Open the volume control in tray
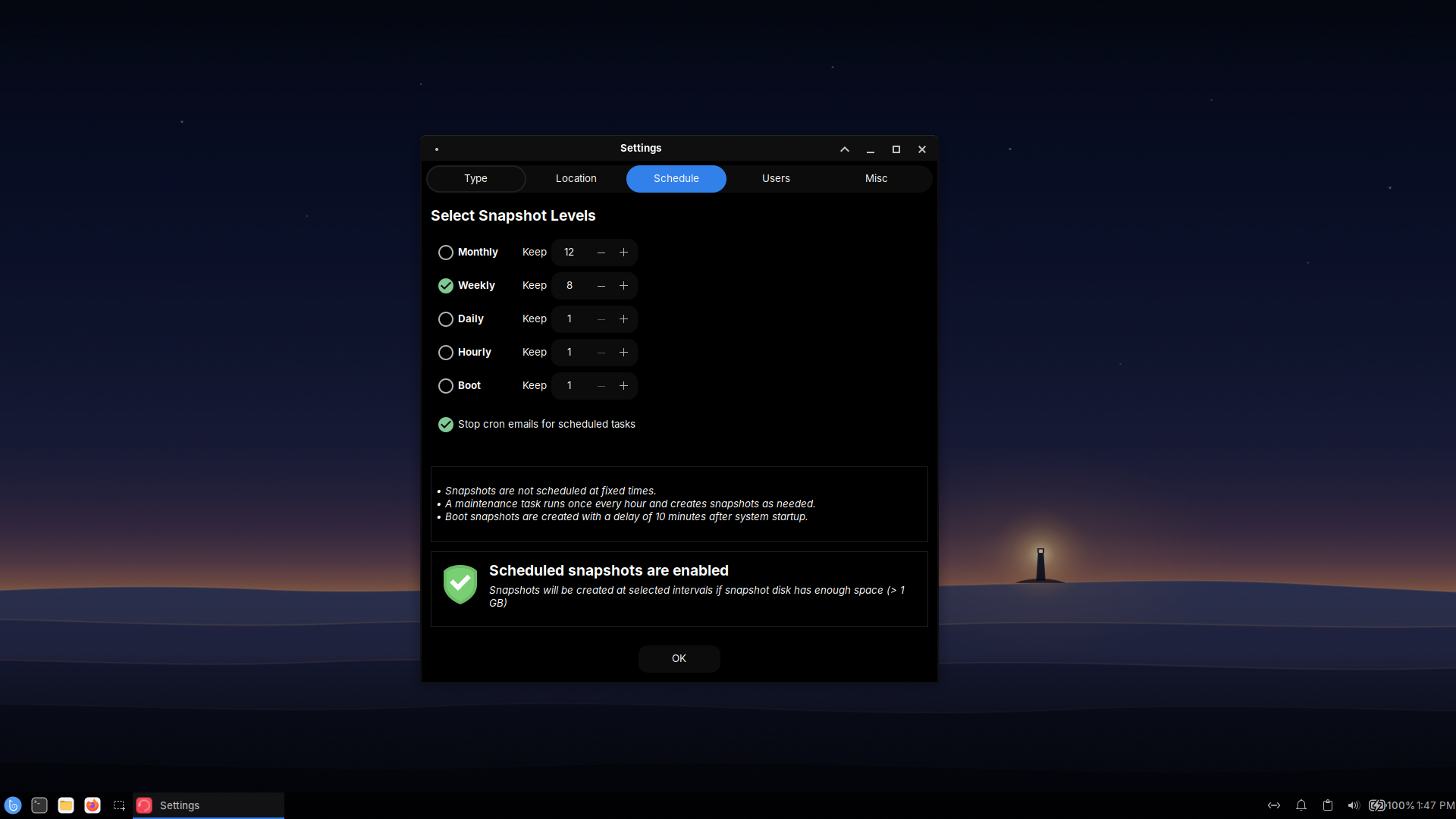 1354,805
